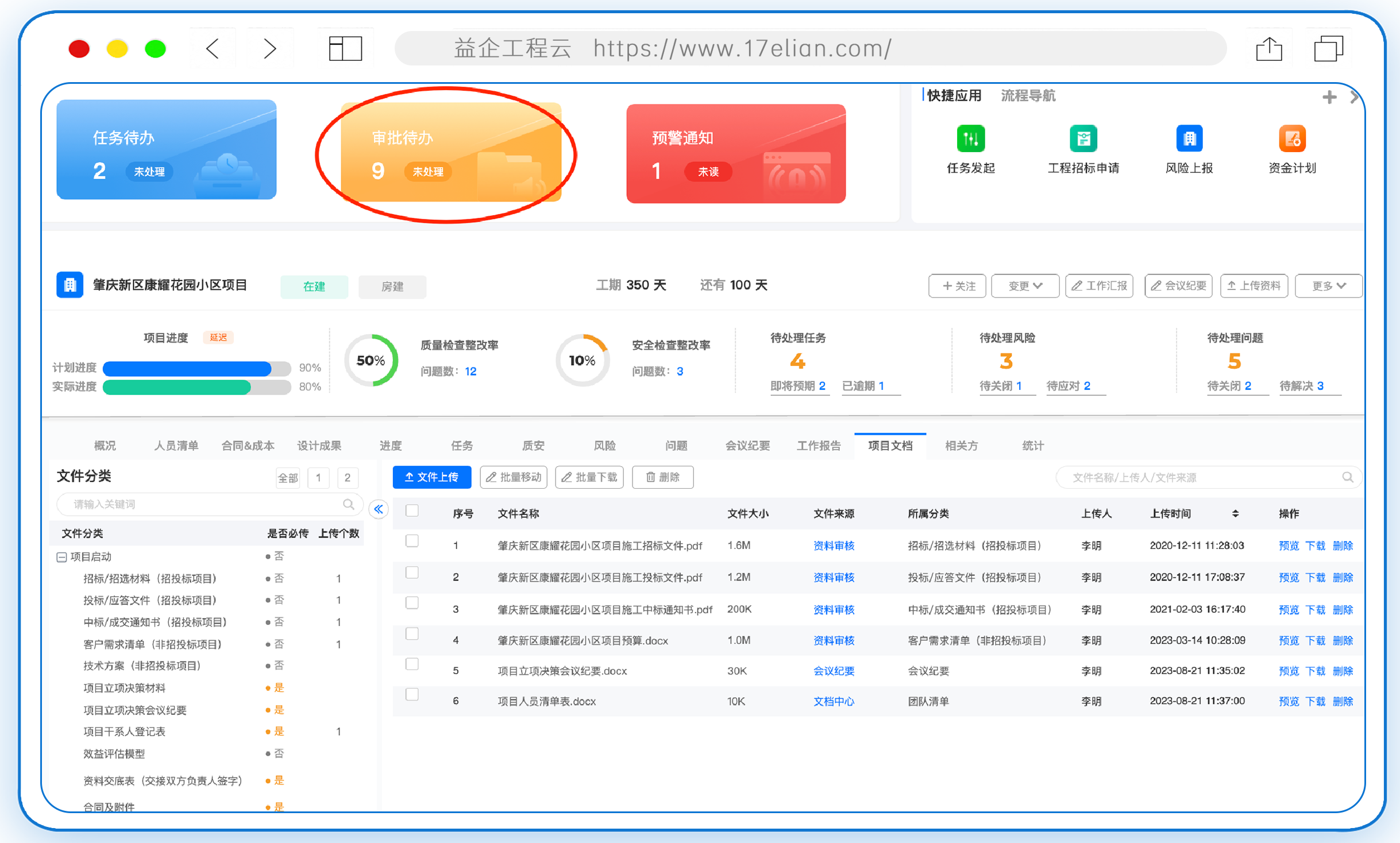Open the 更多 dropdown
The image size is (1400, 843).
tap(1329, 286)
